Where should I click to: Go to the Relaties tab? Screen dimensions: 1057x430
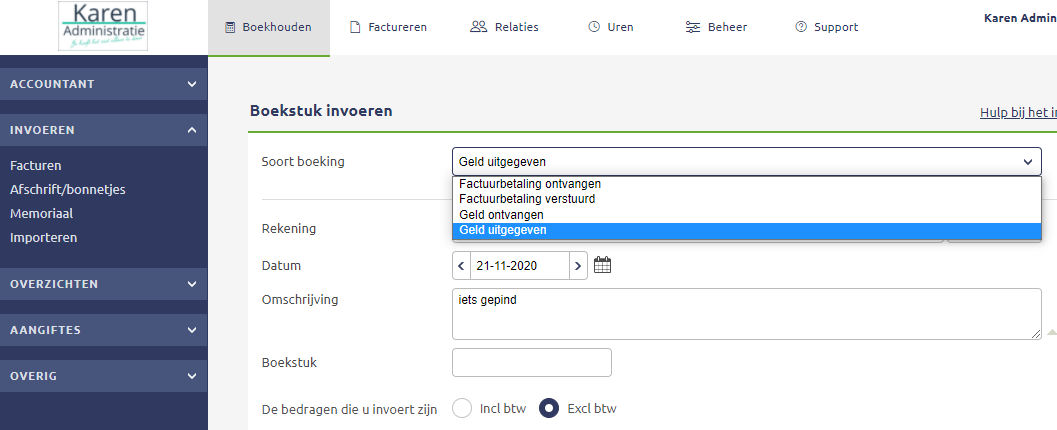click(x=504, y=27)
